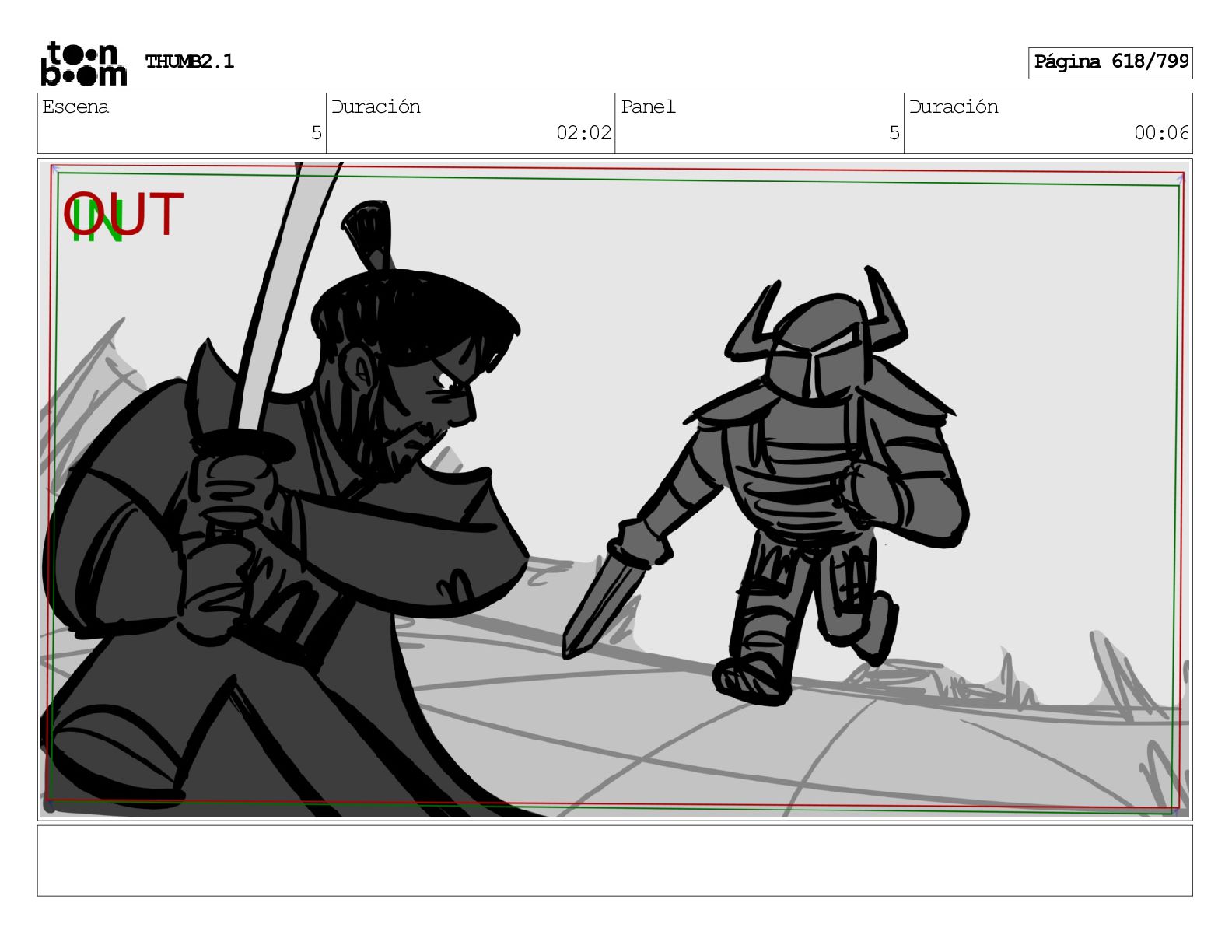Click the Página 618/799 page indicator
1232x952 pixels.
tap(1110, 62)
